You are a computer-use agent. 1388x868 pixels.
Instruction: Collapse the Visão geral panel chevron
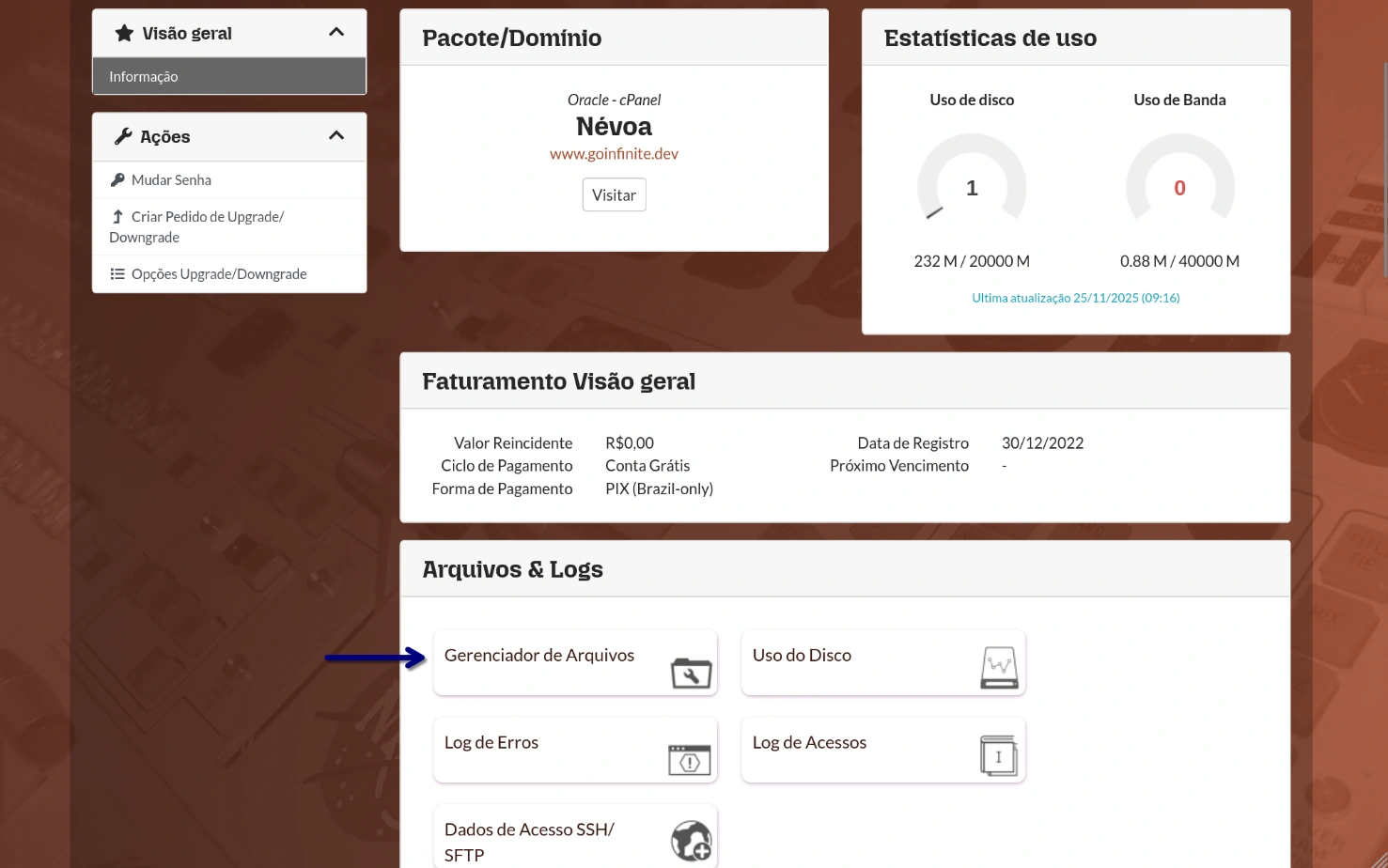(x=336, y=33)
